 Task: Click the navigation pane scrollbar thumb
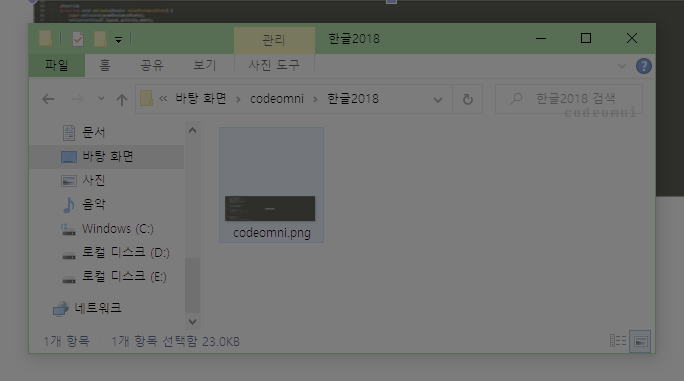[192, 285]
